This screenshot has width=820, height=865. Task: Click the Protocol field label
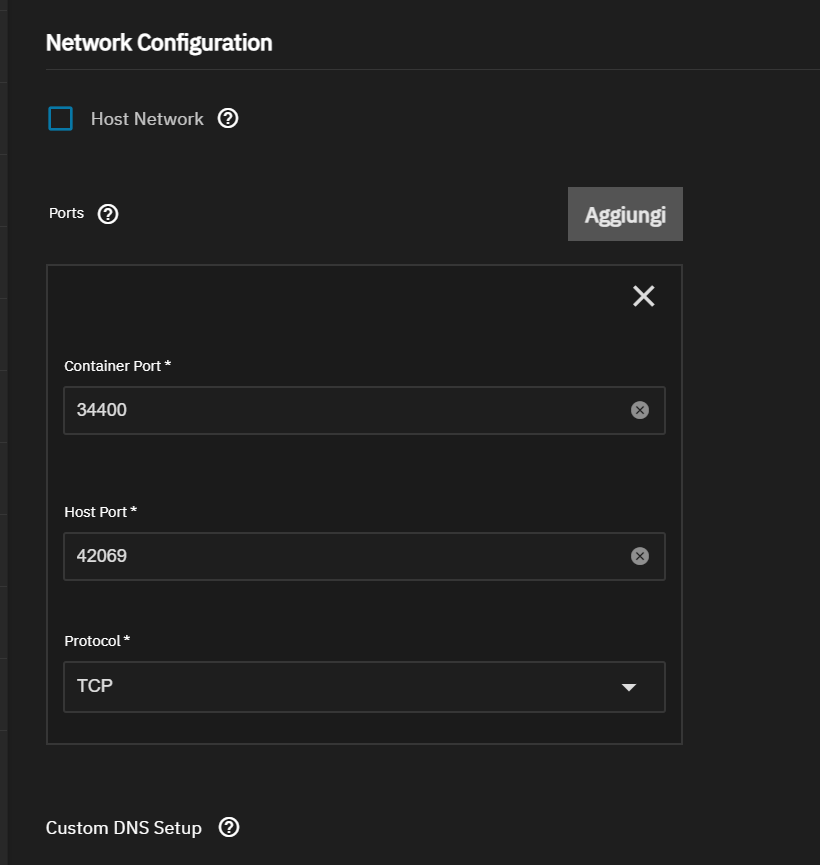97,641
